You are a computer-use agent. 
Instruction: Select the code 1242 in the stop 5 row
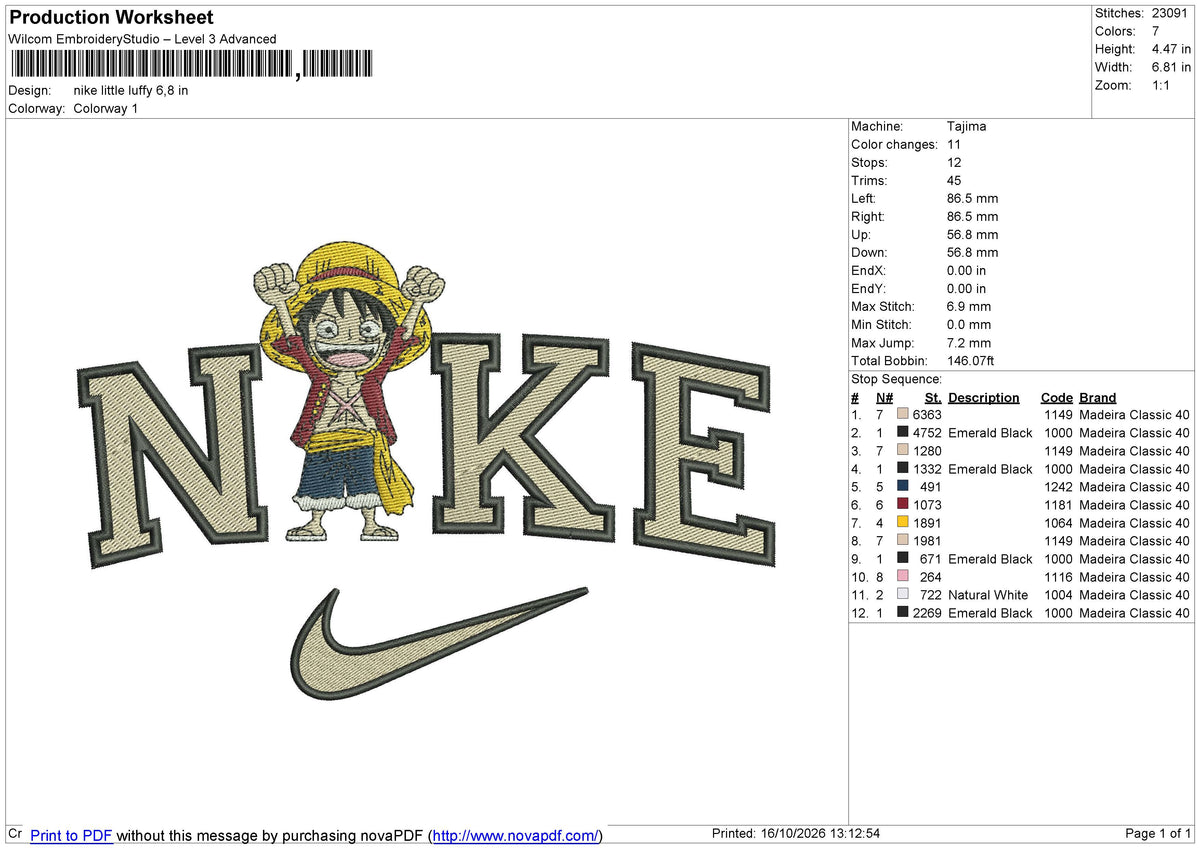click(x=1058, y=487)
